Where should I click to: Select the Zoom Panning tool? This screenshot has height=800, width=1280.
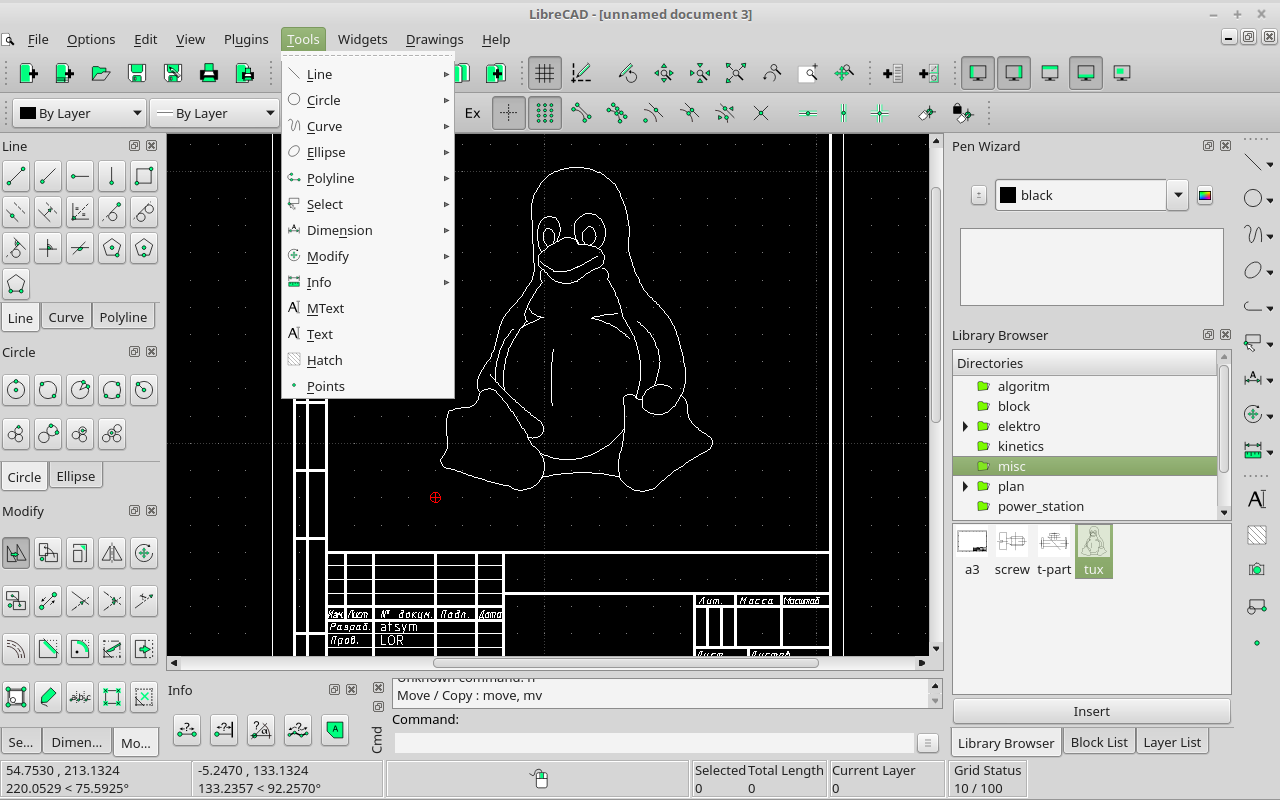pyautogui.click(x=843, y=73)
